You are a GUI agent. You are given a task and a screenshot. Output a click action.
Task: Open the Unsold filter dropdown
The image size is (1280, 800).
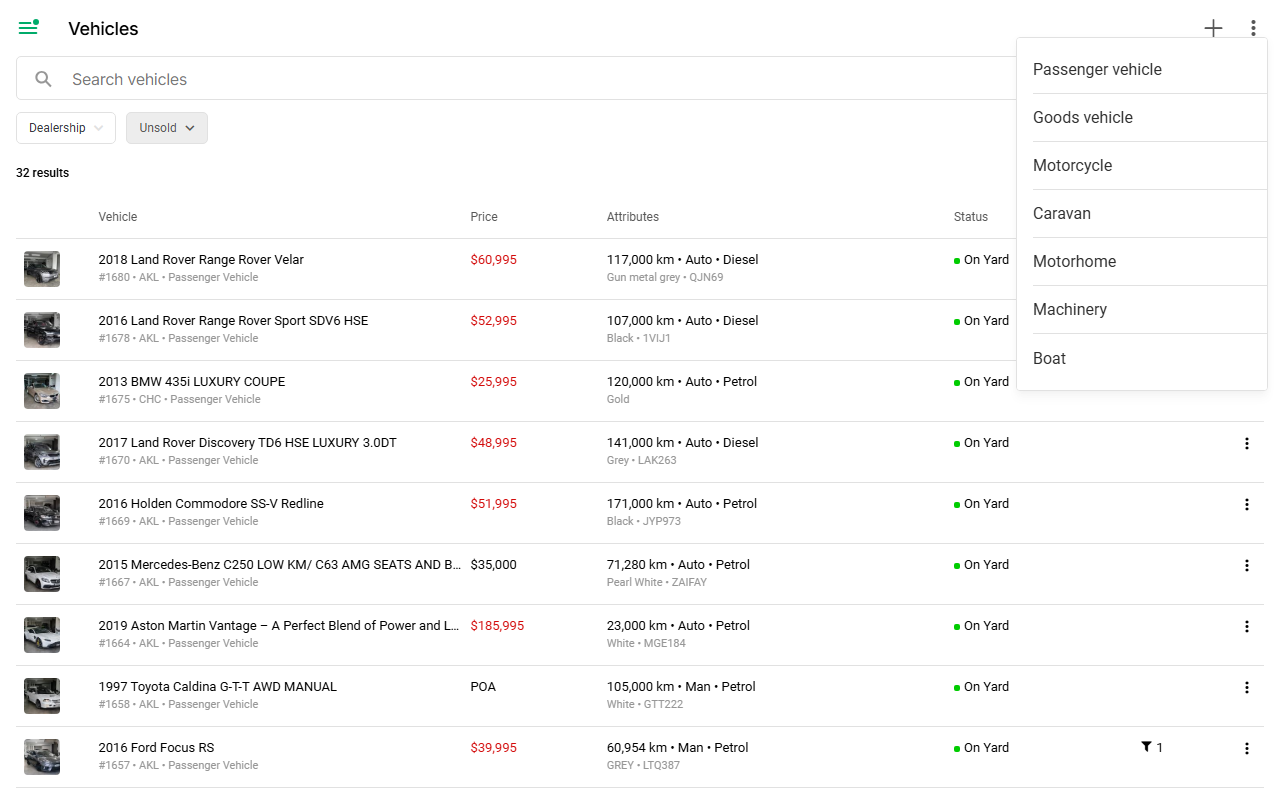coord(167,128)
